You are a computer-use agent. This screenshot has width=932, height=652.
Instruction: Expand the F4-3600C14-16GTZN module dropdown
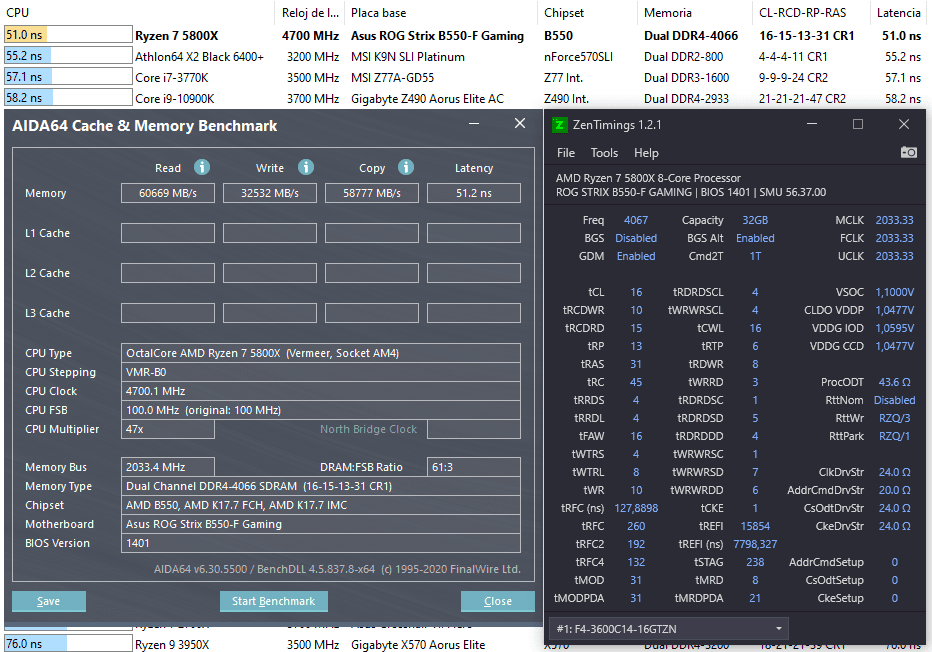tap(669, 628)
